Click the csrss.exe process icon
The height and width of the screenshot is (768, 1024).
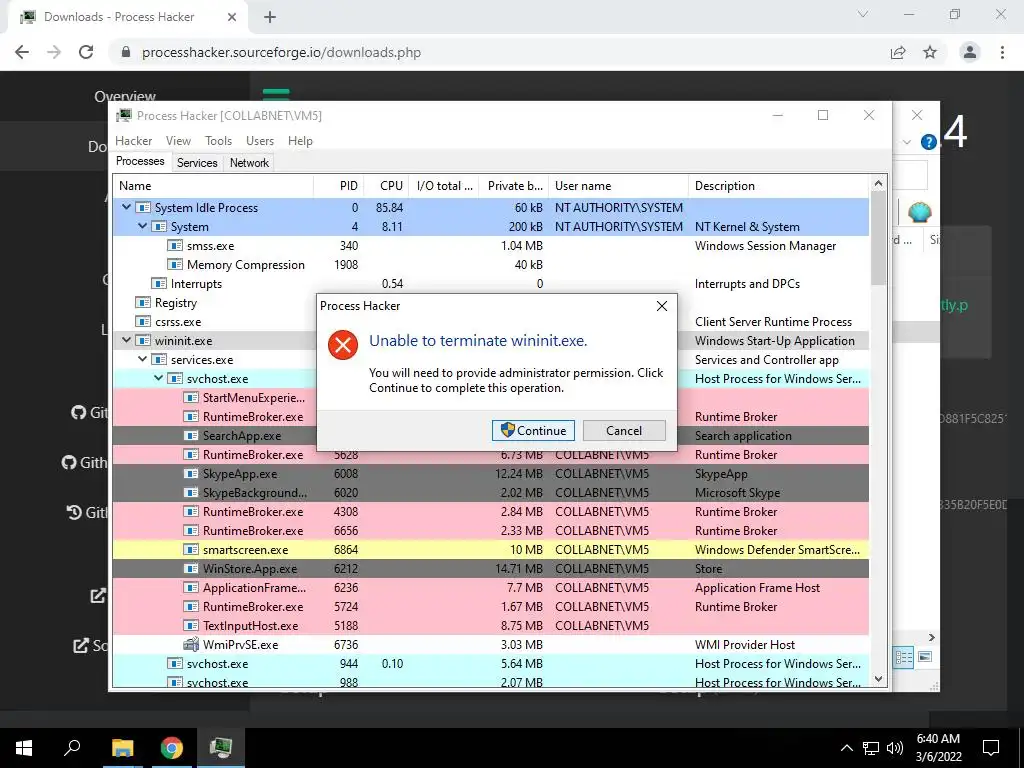point(142,321)
